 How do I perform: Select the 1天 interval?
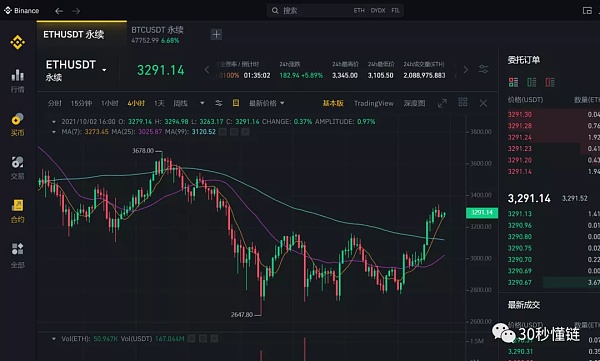tap(159, 103)
